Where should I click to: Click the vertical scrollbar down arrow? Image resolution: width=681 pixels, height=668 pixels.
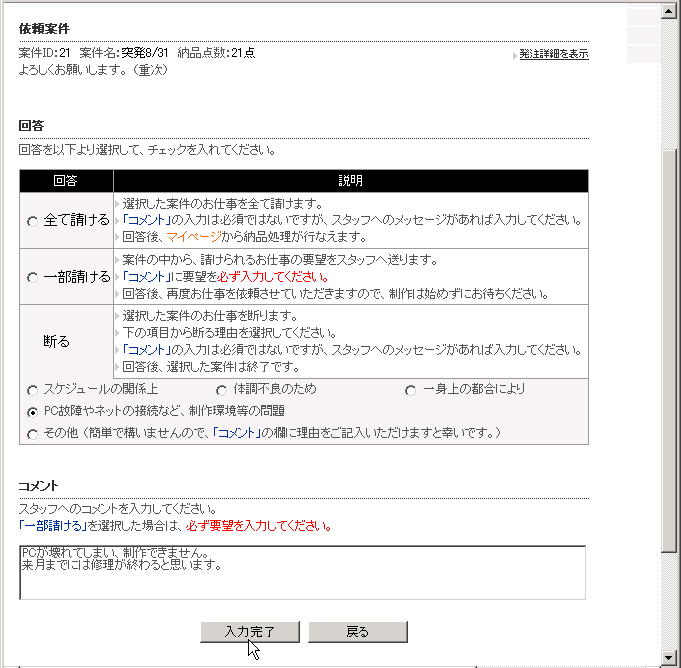[670, 656]
